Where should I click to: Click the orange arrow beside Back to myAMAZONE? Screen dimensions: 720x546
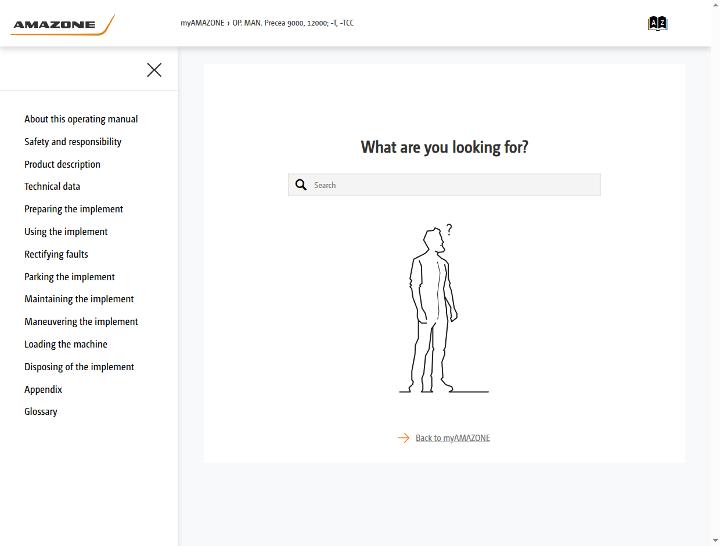point(403,438)
